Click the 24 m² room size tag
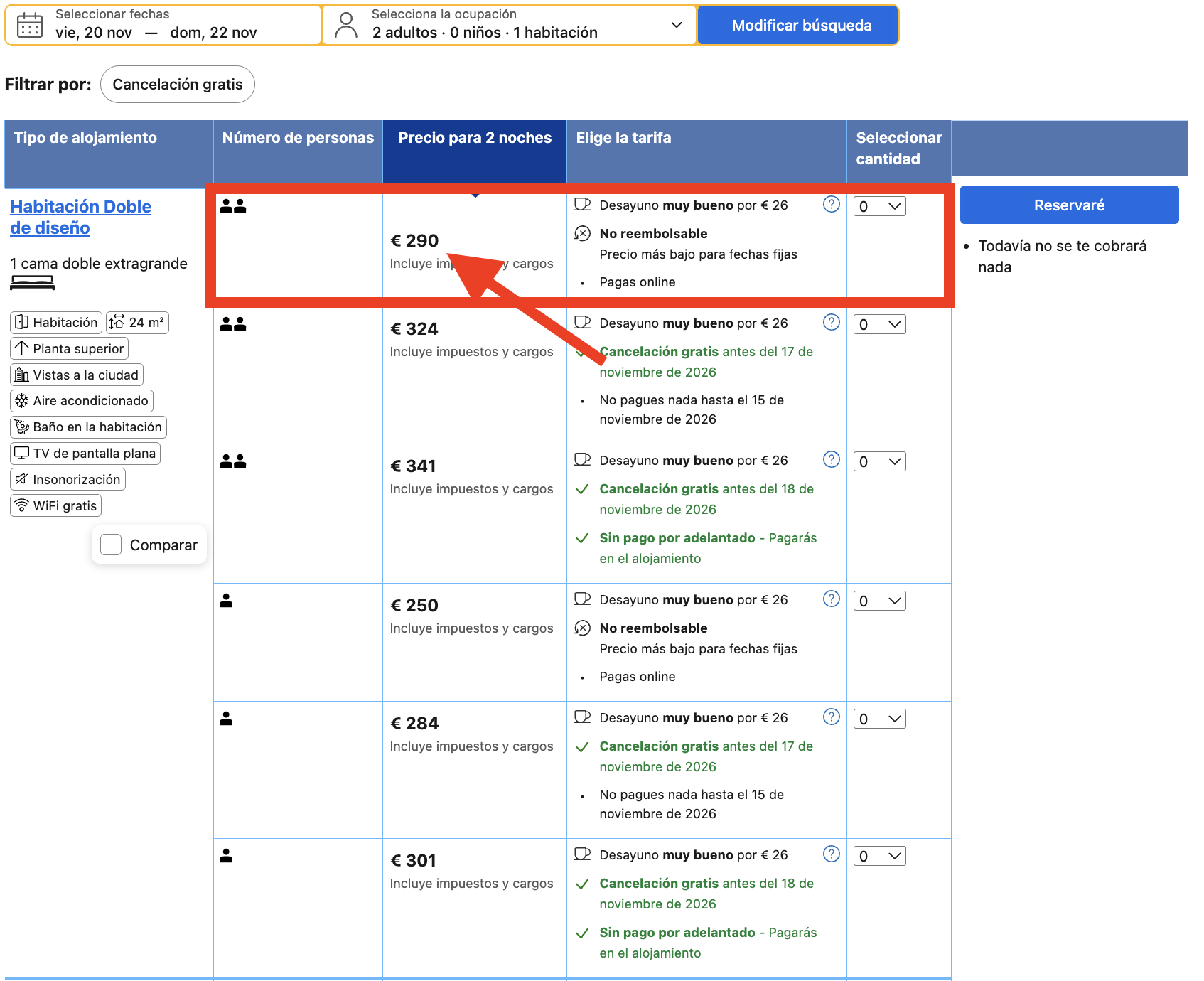Image resolution: width=1204 pixels, height=981 pixels. [138, 323]
